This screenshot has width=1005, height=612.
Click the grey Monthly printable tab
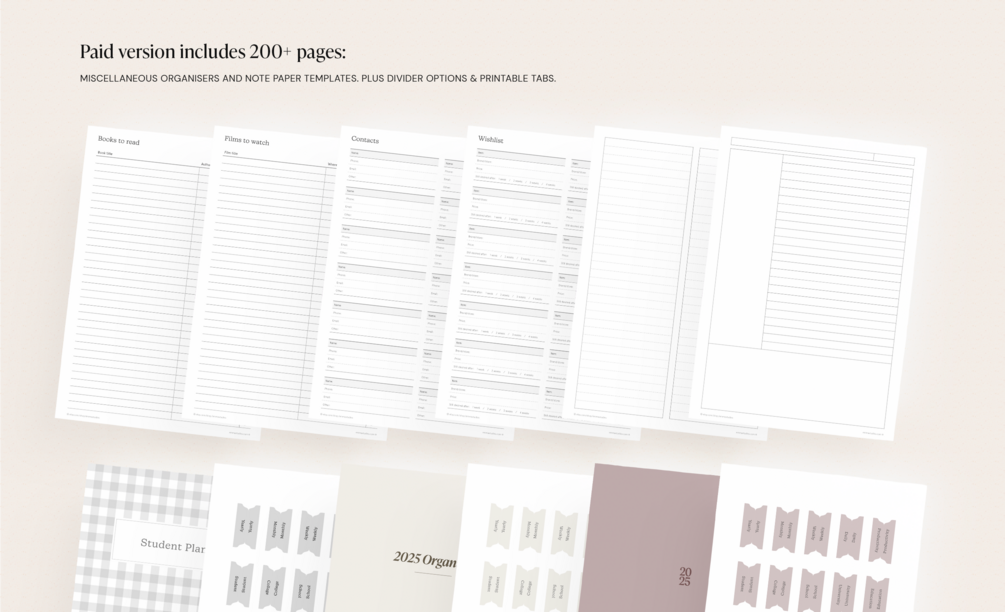pos(279,530)
